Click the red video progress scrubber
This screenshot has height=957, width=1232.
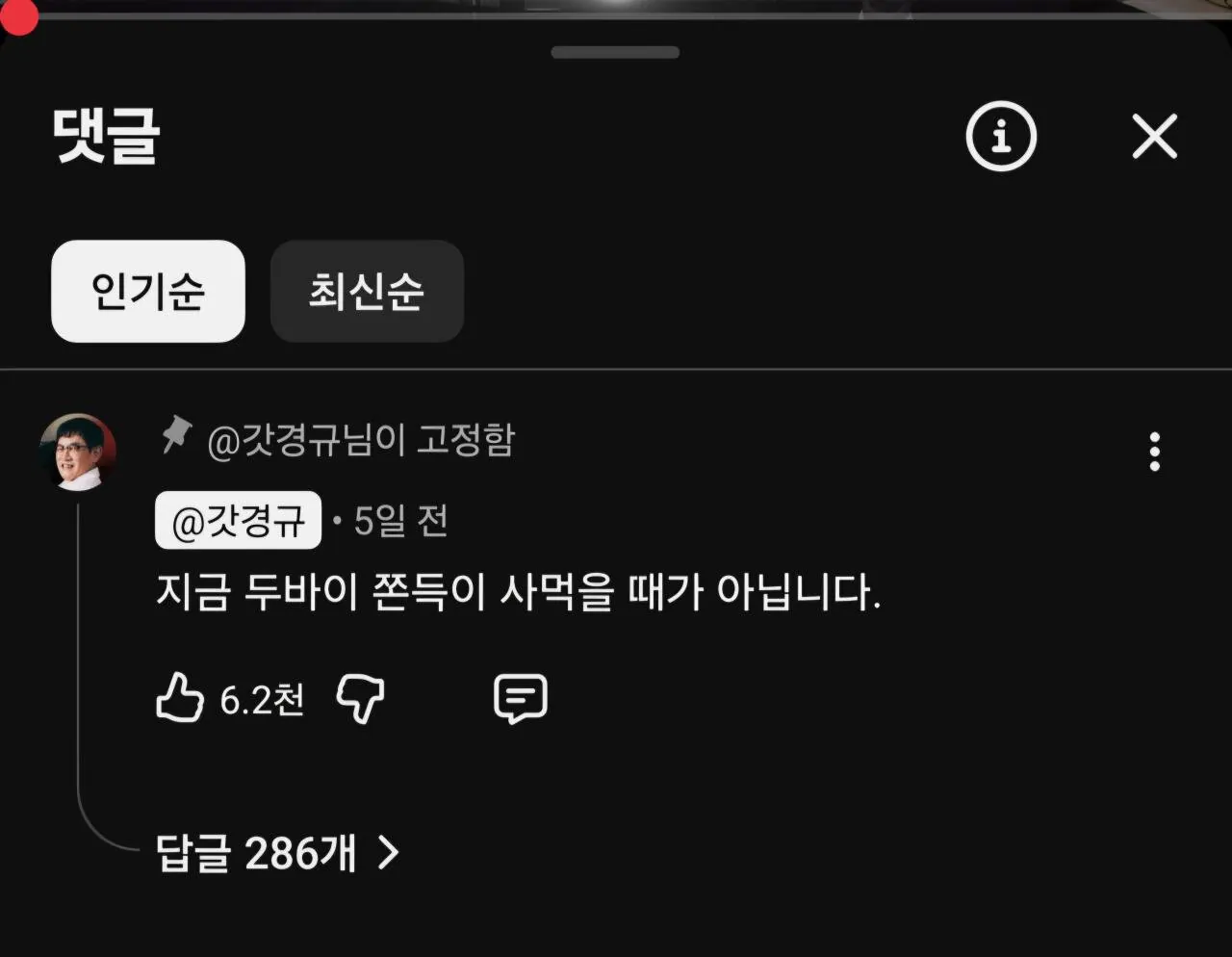[17, 17]
